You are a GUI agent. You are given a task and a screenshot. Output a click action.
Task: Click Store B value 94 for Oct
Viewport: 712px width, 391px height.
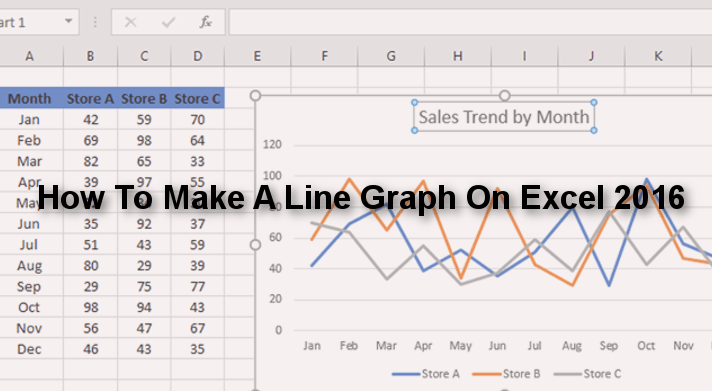[144, 307]
